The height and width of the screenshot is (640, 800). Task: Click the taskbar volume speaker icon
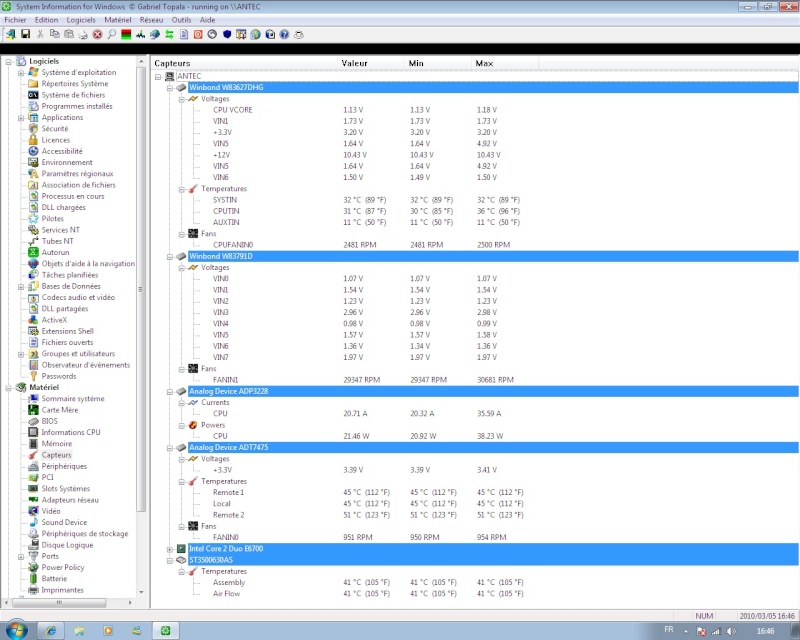coord(731,631)
